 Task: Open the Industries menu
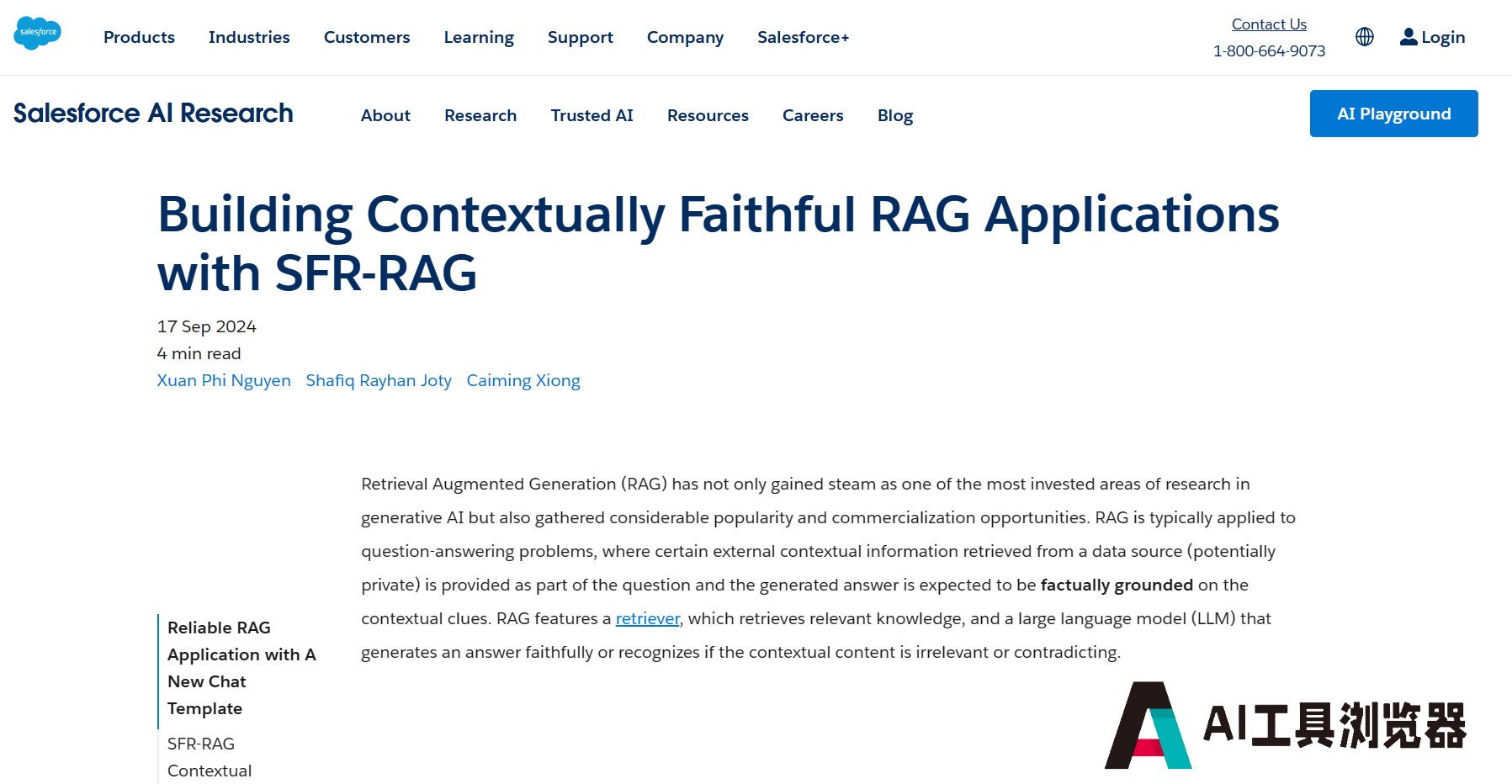coord(249,37)
